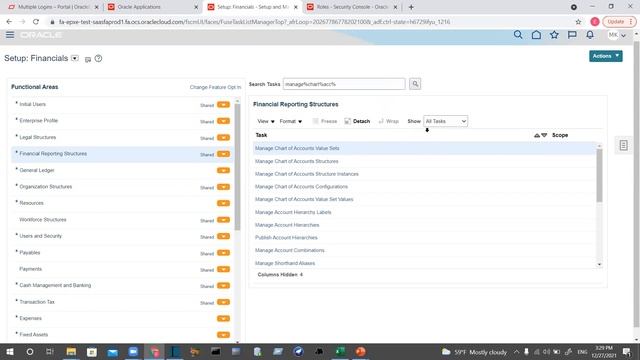640x360 pixels.
Task: Click the icon next to Setup Financials dropdown
Action: coord(87,60)
